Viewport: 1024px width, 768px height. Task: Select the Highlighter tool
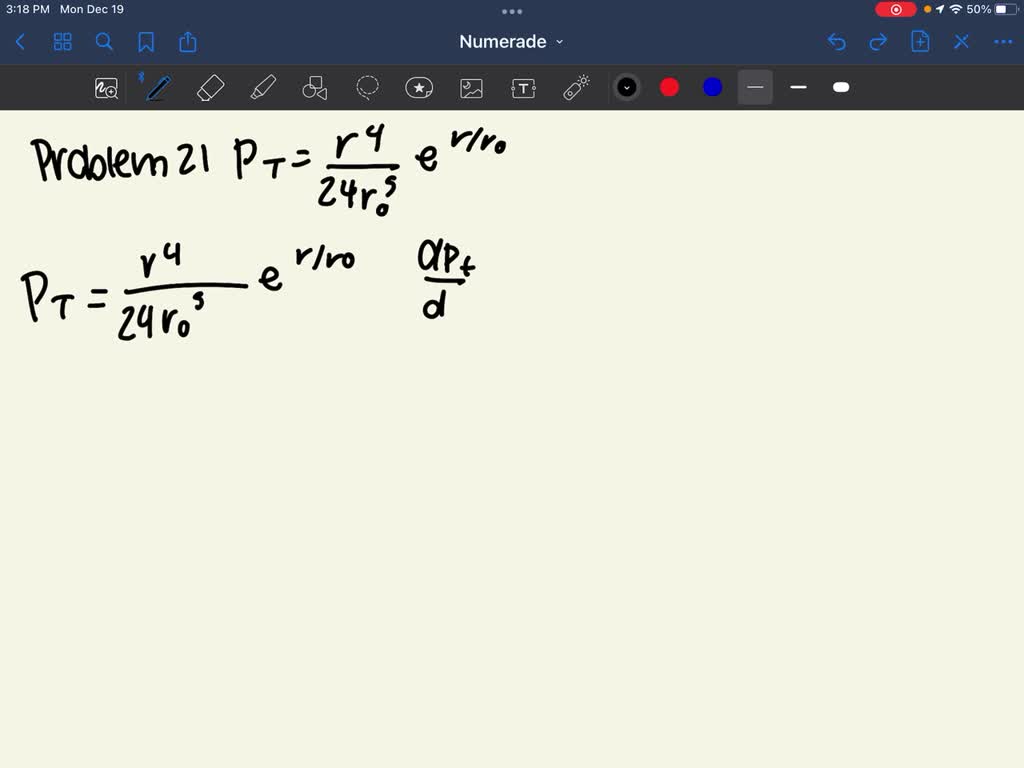click(x=263, y=88)
